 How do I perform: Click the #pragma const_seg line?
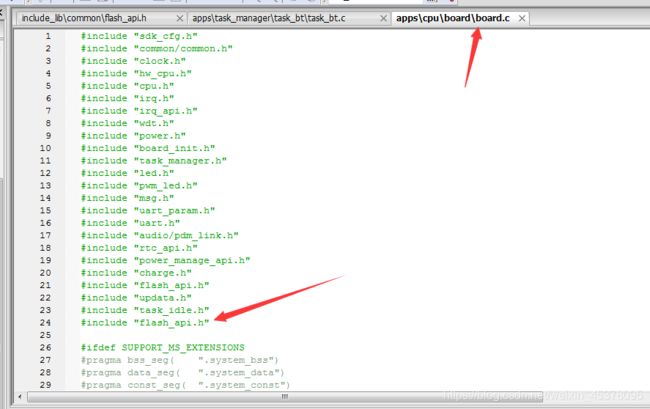click(186, 385)
